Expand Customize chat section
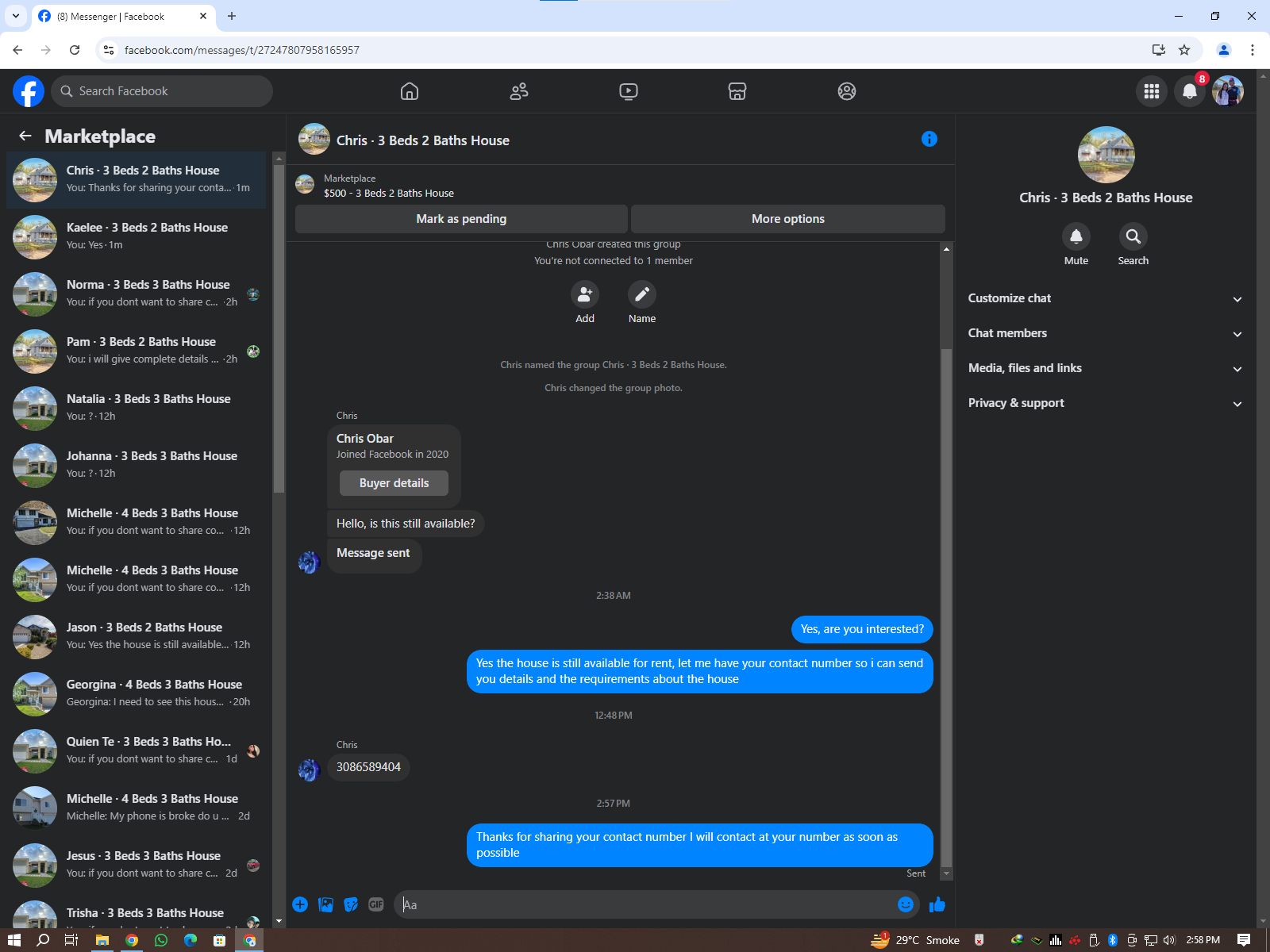 [1104, 298]
